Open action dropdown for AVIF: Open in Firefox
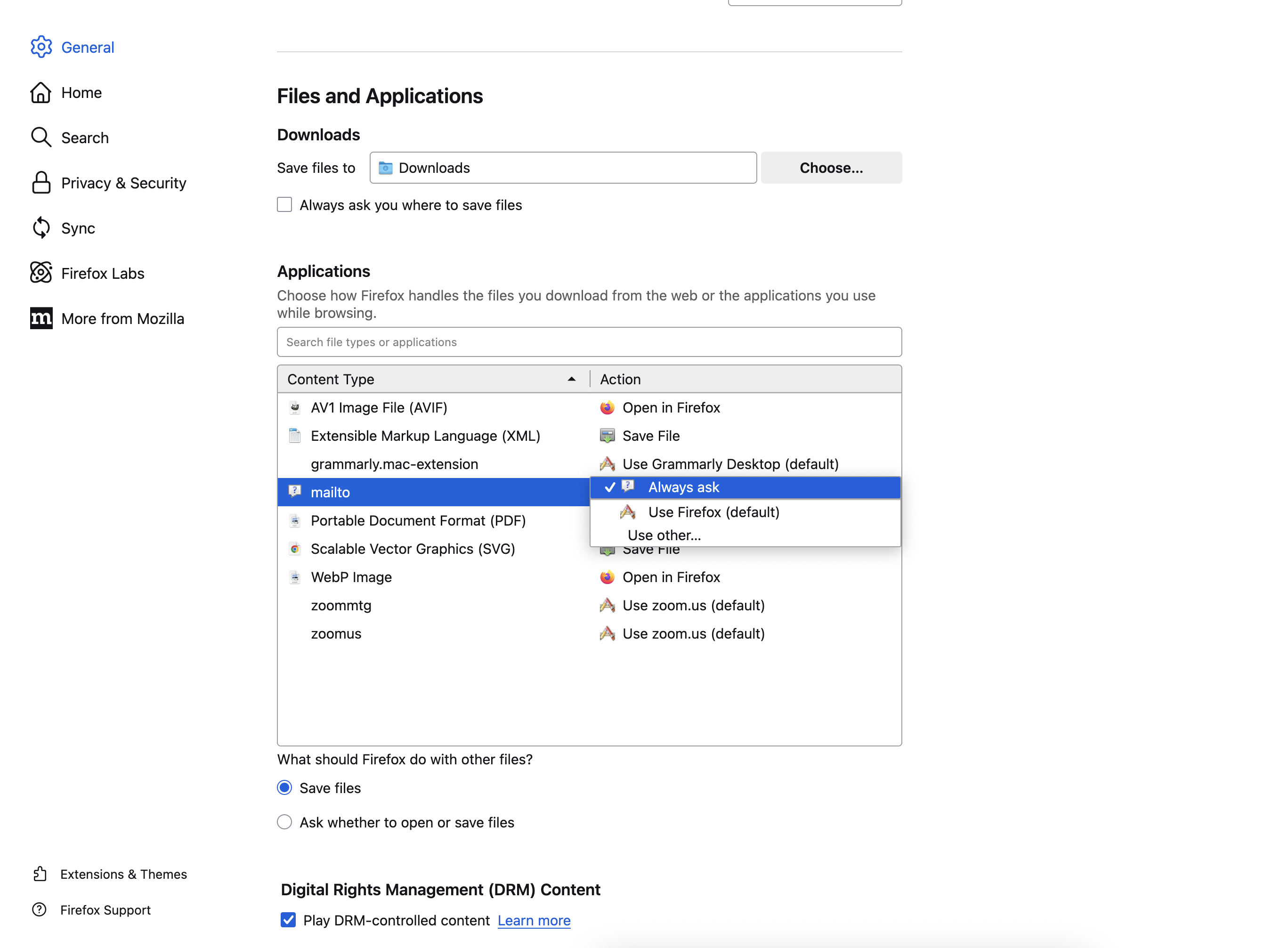The height and width of the screenshot is (948, 1288). click(746, 407)
